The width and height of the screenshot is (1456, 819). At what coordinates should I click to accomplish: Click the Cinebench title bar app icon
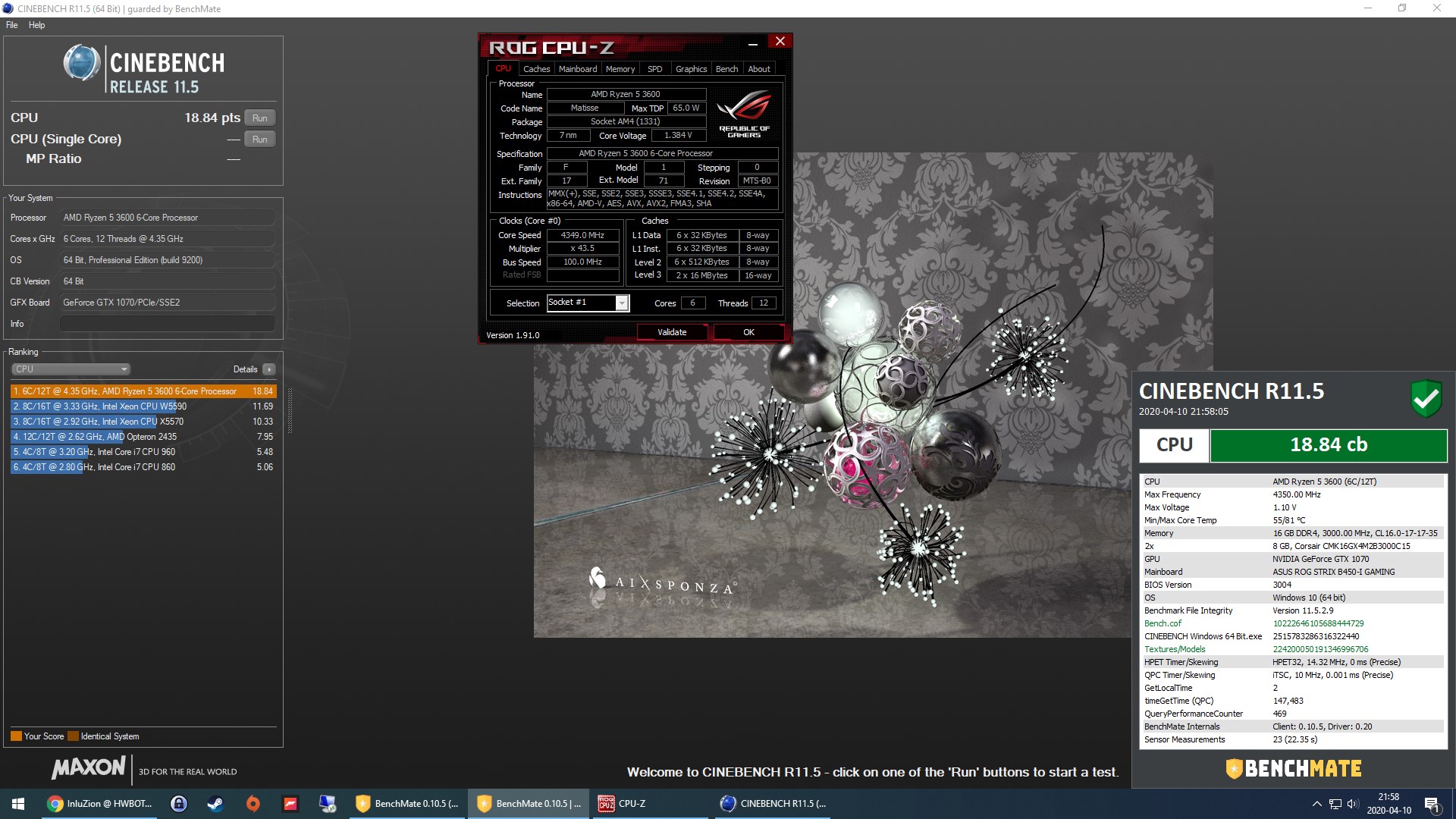[x=8, y=8]
